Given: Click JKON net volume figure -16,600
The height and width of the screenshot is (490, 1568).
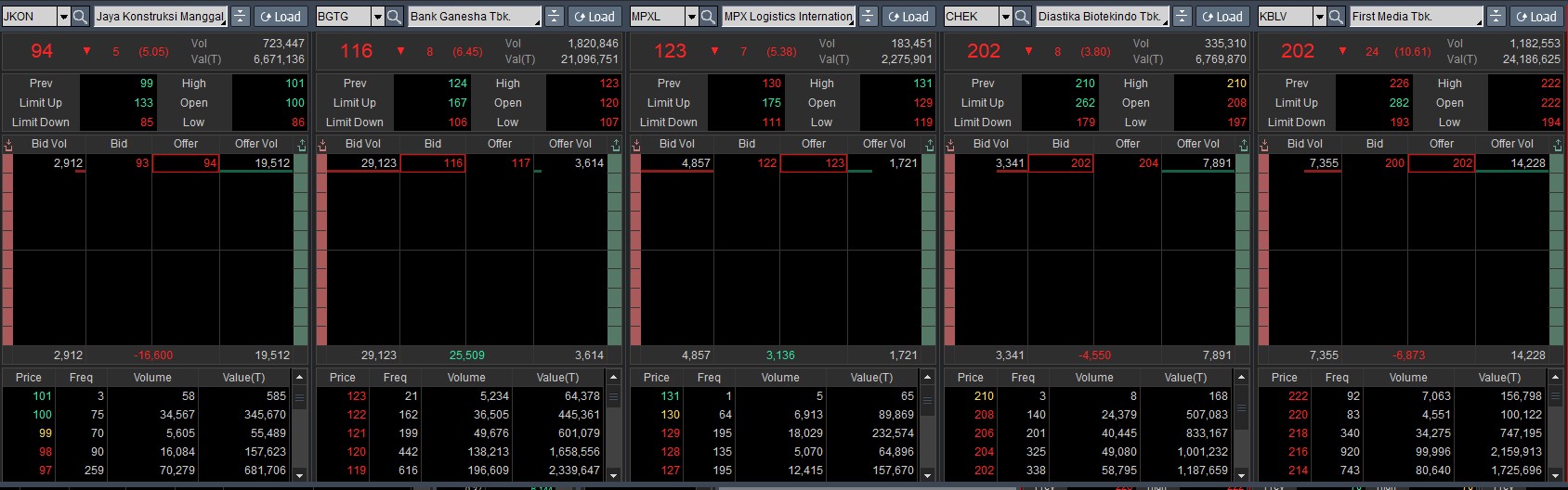Looking at the screenshot, I should [x=153, y=355].
